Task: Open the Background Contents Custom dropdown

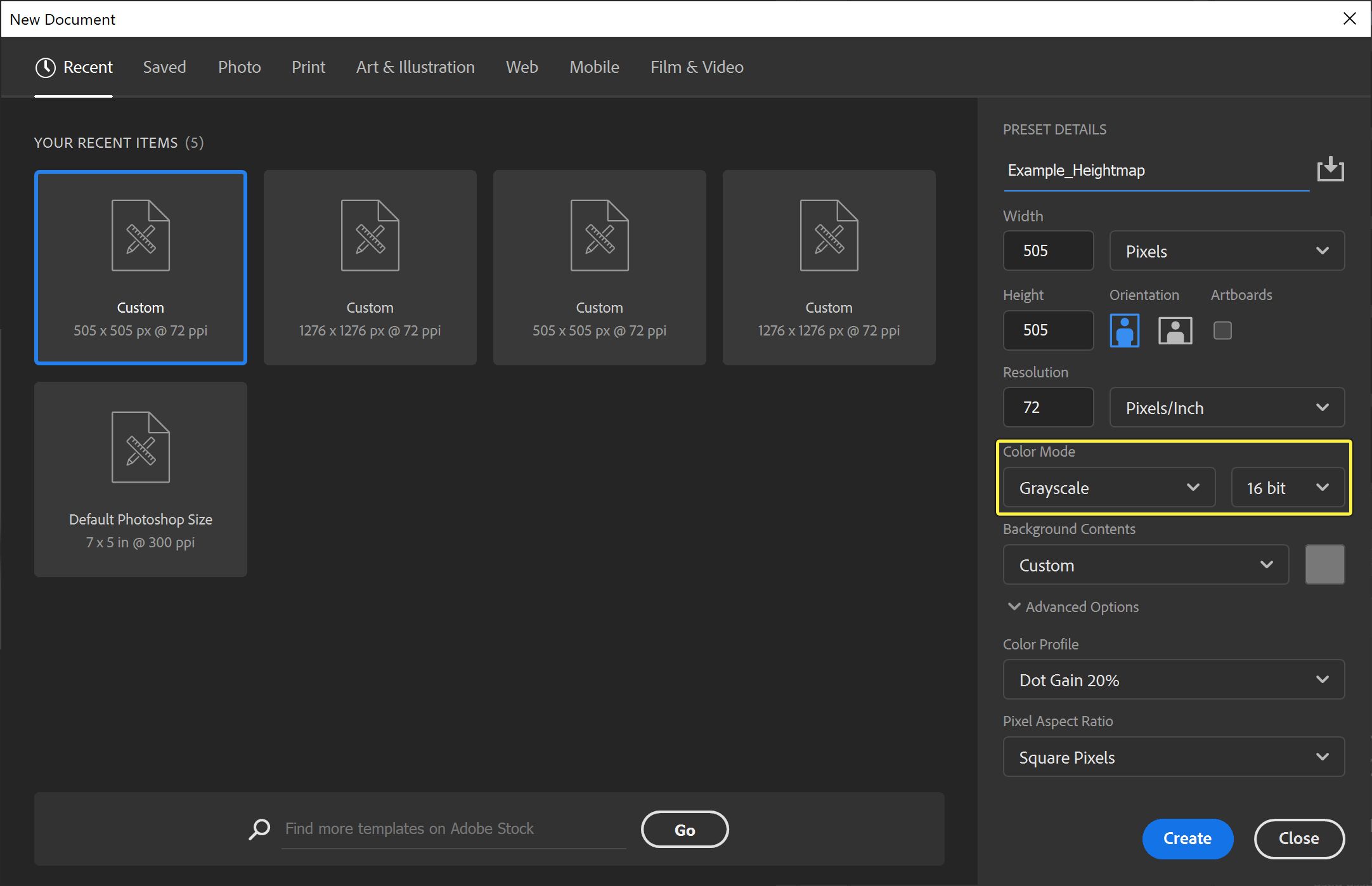Action: (x=1145, y=564)
